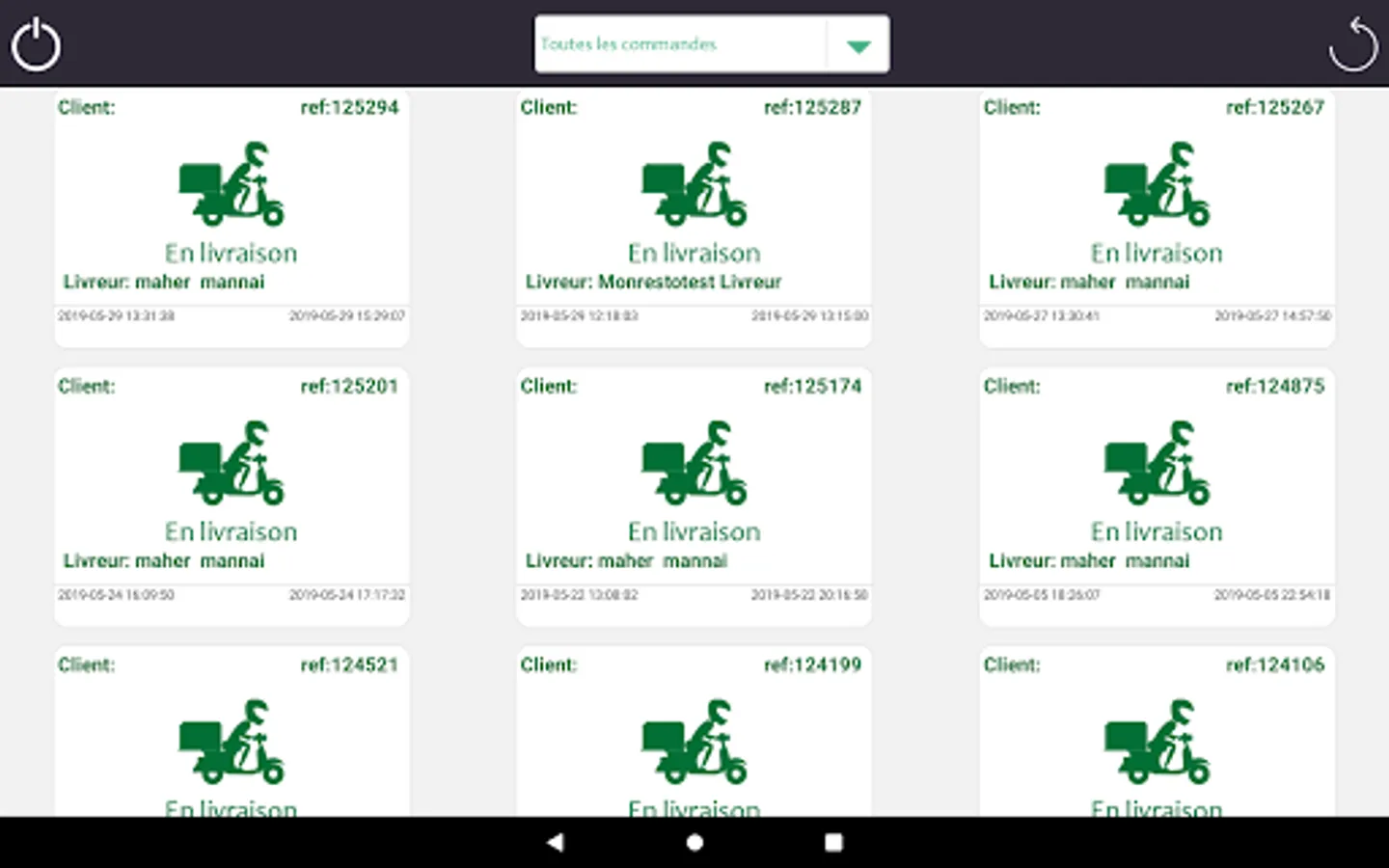Tap scooter icon on order ref:125201
The image size is (1389, 868).
(x=231, y=463)
